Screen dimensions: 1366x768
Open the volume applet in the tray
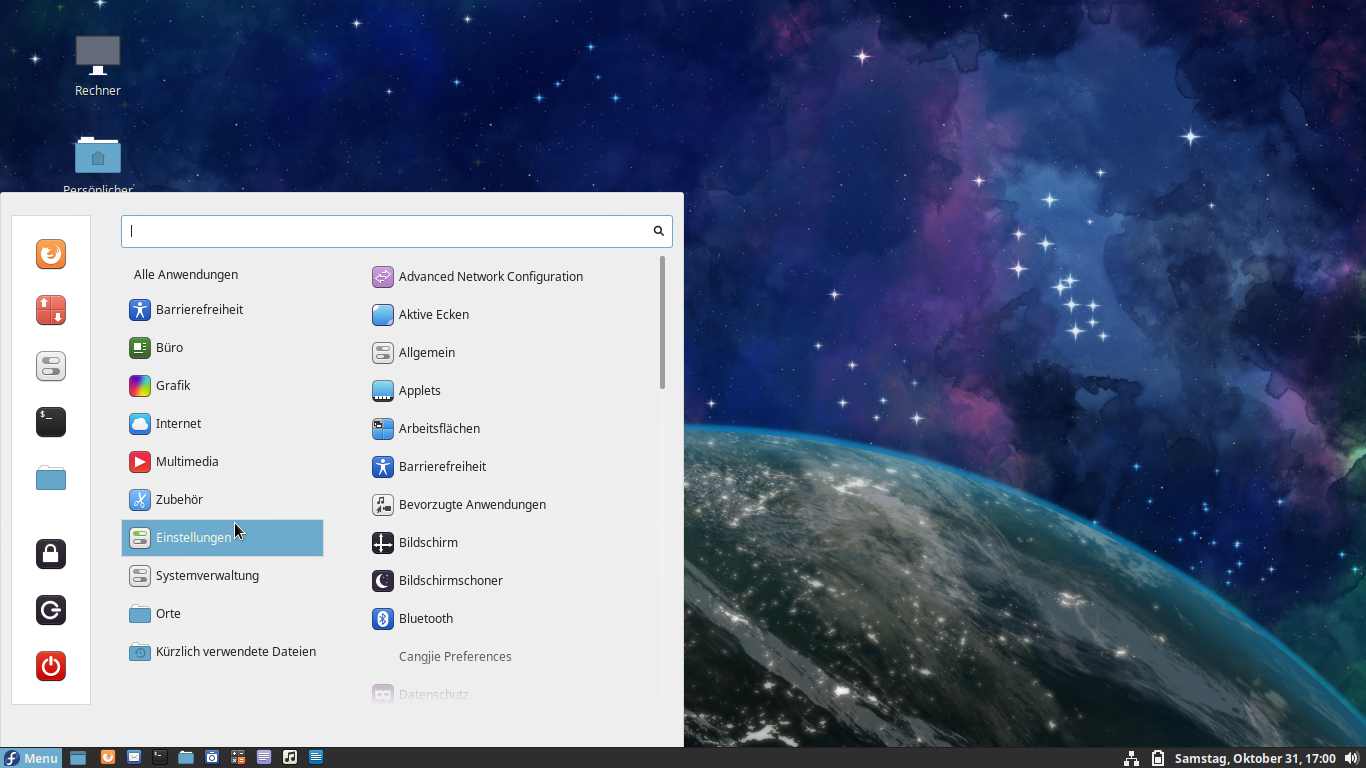pos(1353,758)
